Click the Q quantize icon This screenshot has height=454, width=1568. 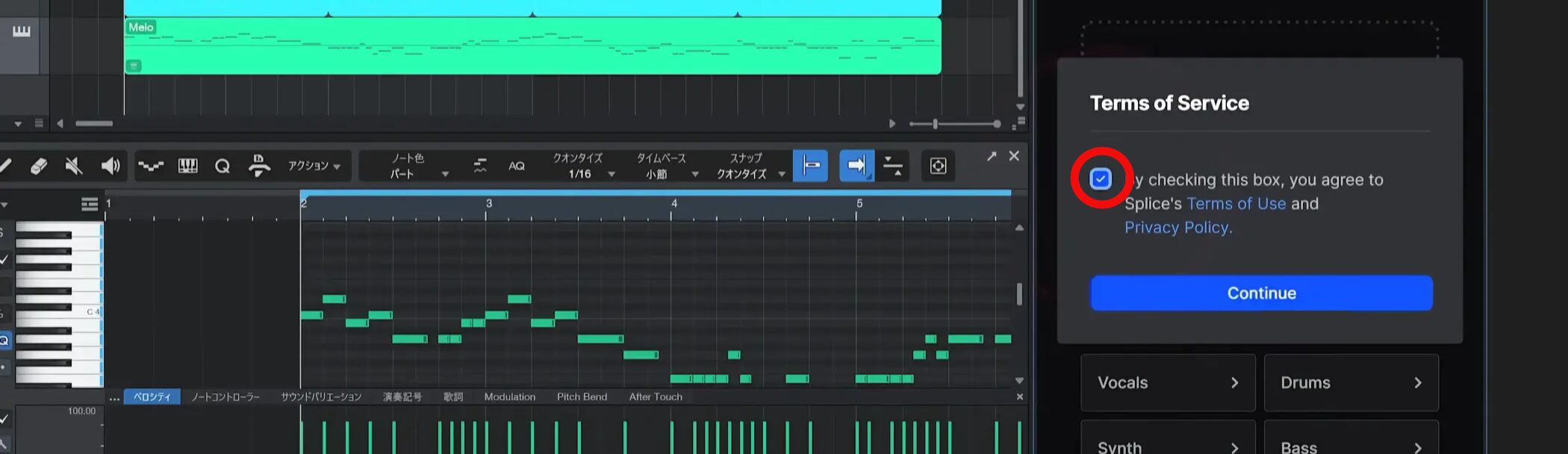[x=223, y=166]
